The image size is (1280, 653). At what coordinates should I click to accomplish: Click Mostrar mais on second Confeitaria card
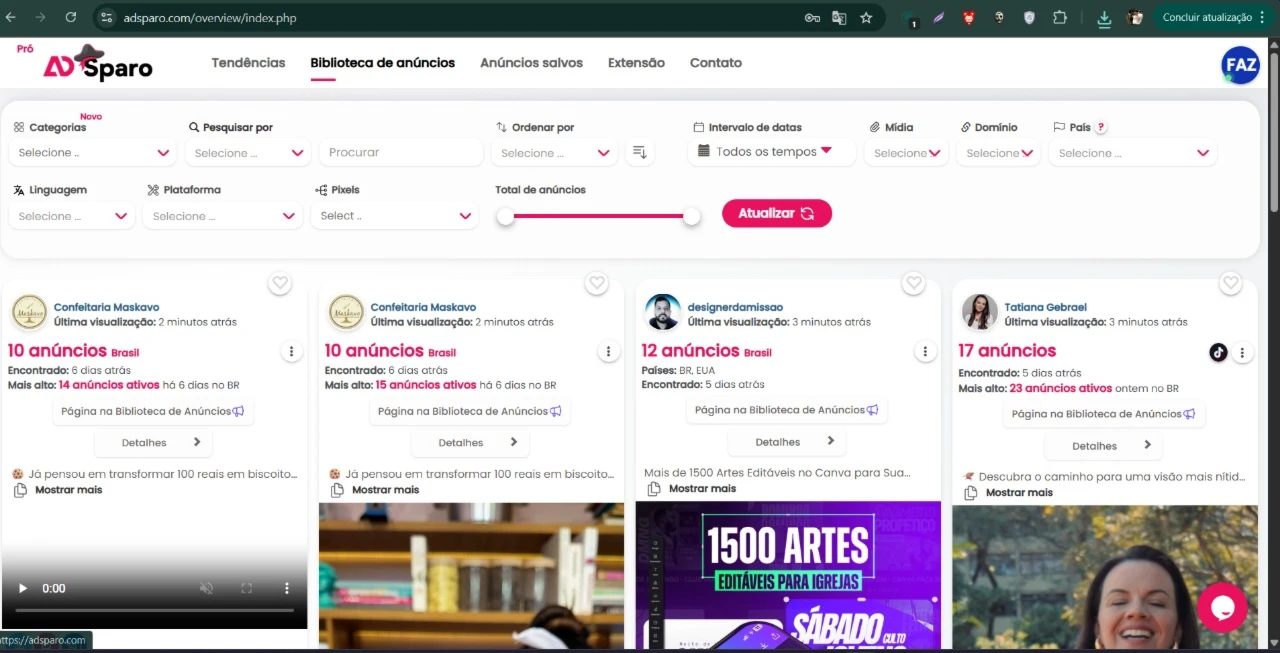(385, 490)
